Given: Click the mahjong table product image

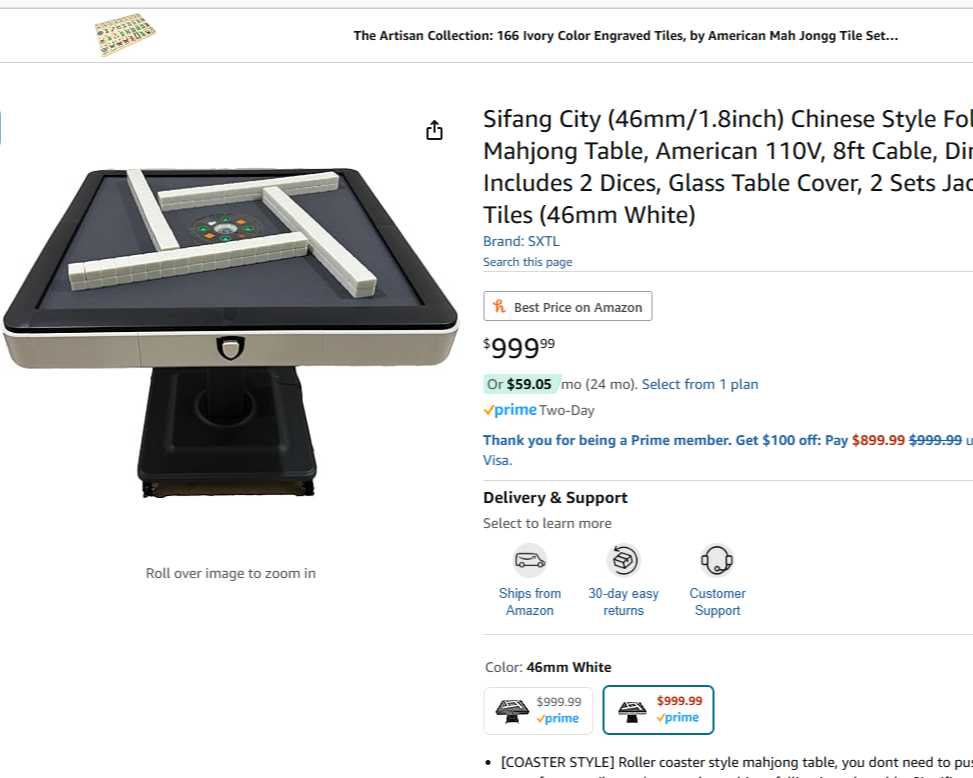Looking at the screenshot, I should point(230,330).
